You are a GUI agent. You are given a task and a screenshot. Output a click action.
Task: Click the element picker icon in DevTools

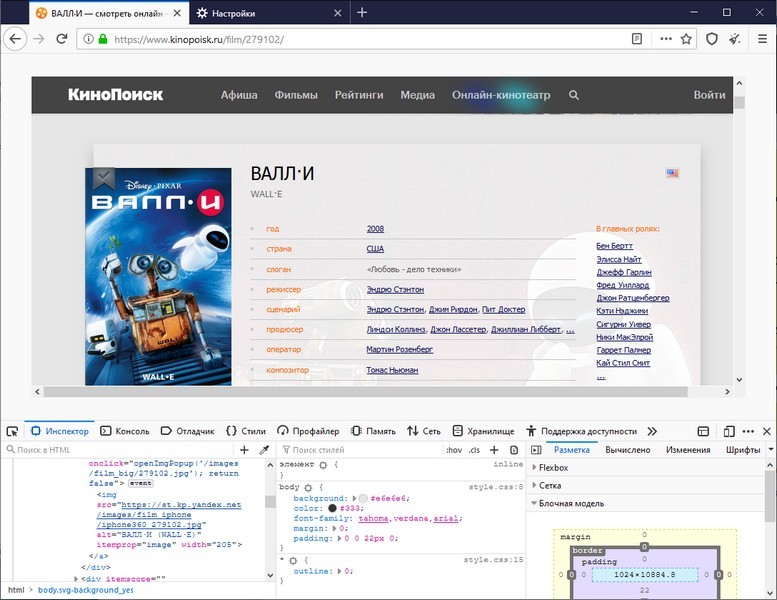coord(13,431)
